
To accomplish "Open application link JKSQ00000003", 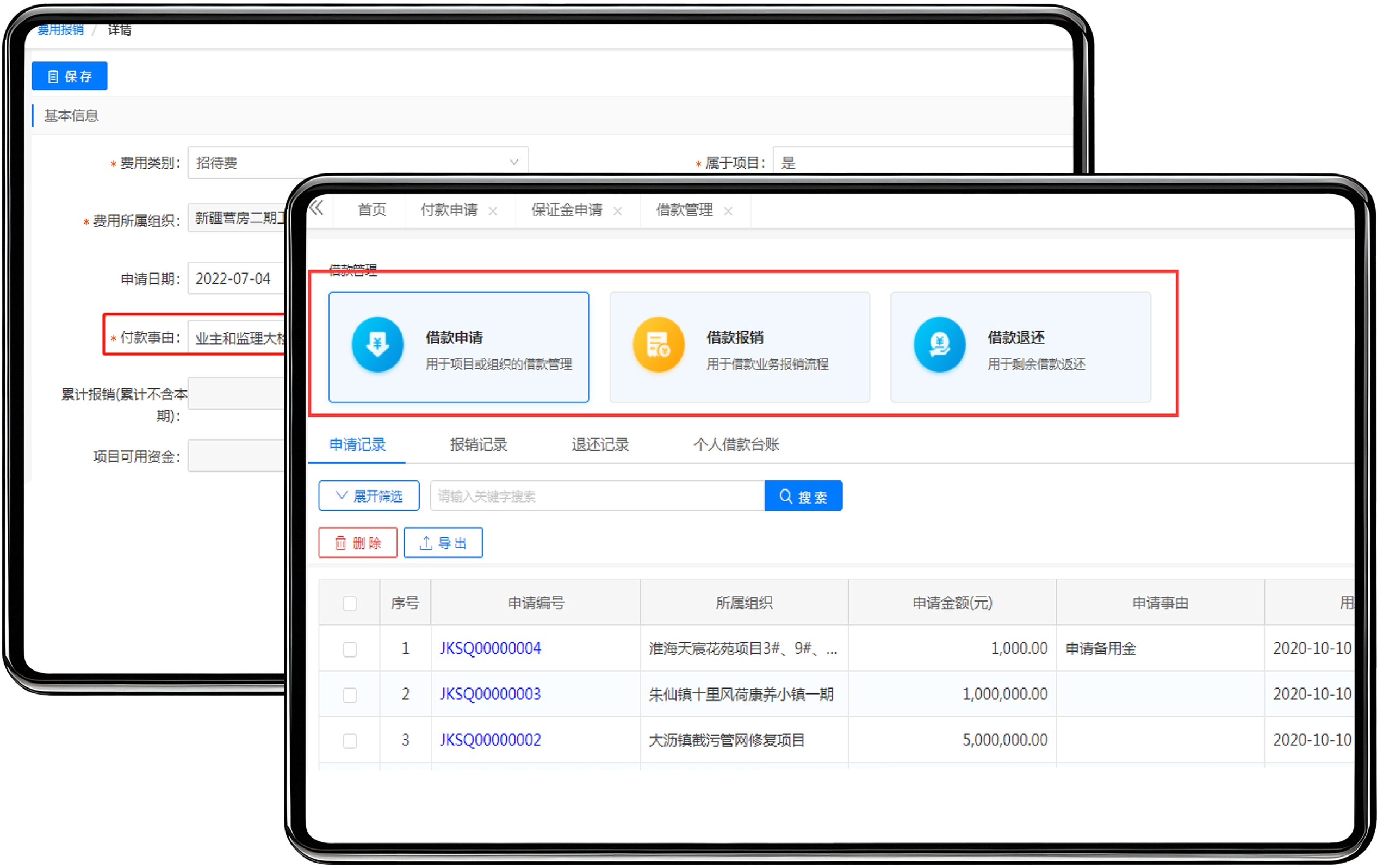I will tap(490, 694).
